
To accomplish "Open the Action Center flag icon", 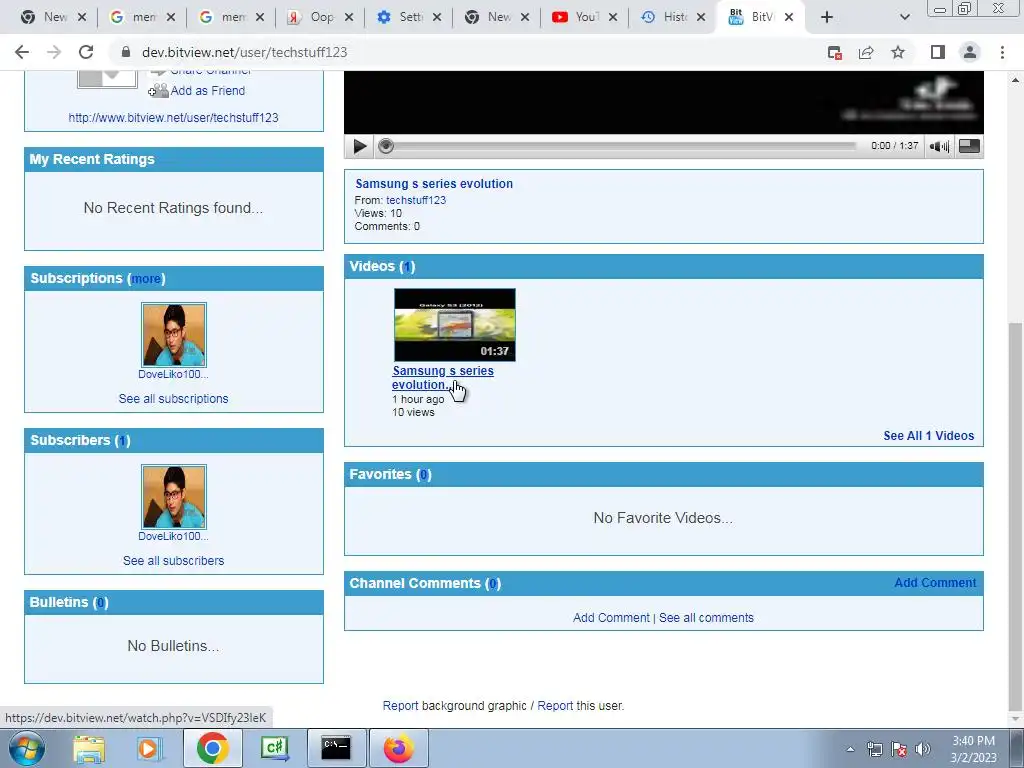I will [899, 749].
